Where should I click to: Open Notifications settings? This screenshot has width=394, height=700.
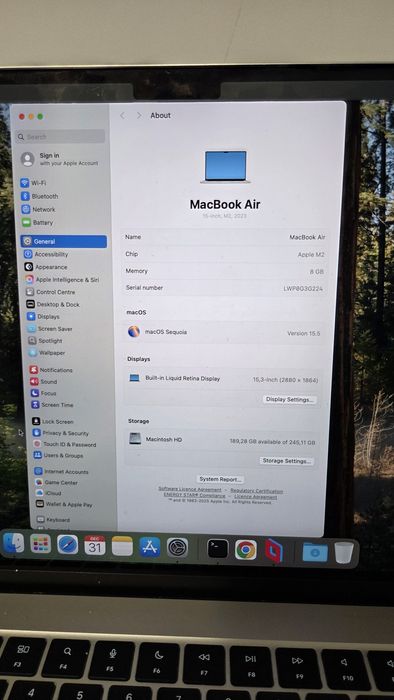pos(51,370)
